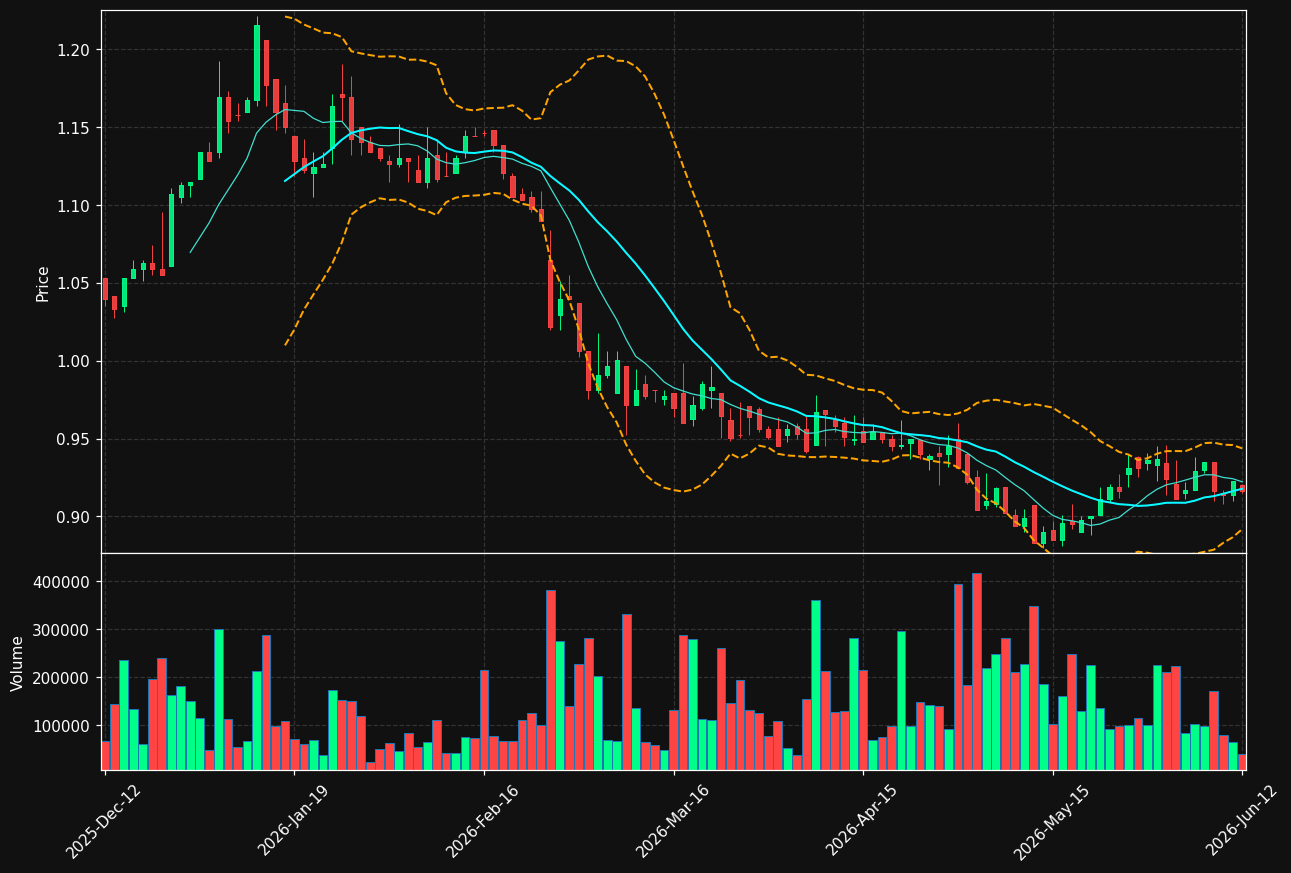Select the tallest red volume bar above 400000
Screen dimensions: 1291x873
tap(977, 671)
